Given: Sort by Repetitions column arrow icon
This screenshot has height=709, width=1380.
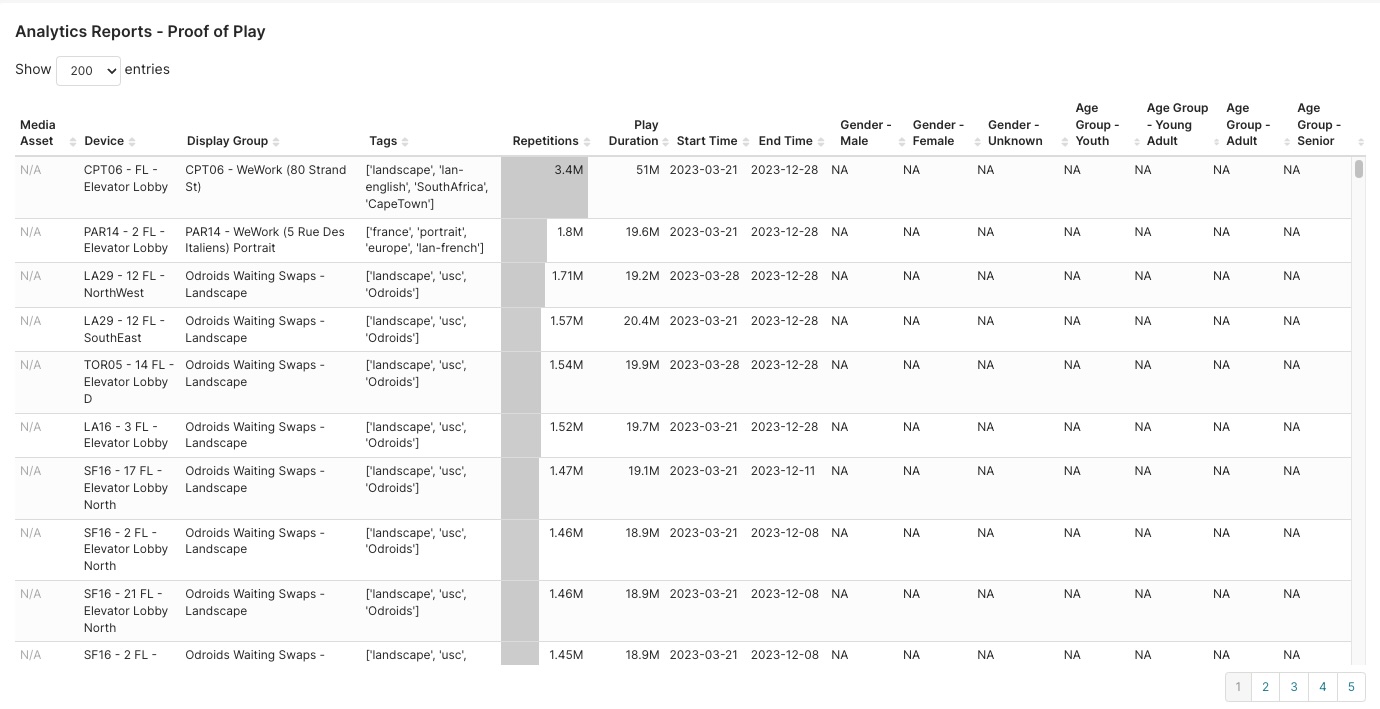Looking at the screenshot, I should coord(587,142).
